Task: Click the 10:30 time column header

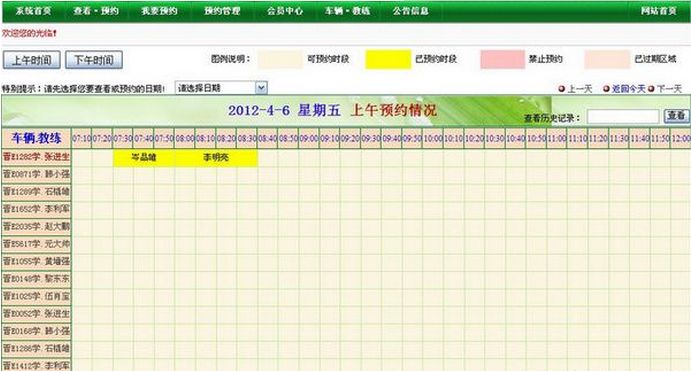Action: (495, 138)
